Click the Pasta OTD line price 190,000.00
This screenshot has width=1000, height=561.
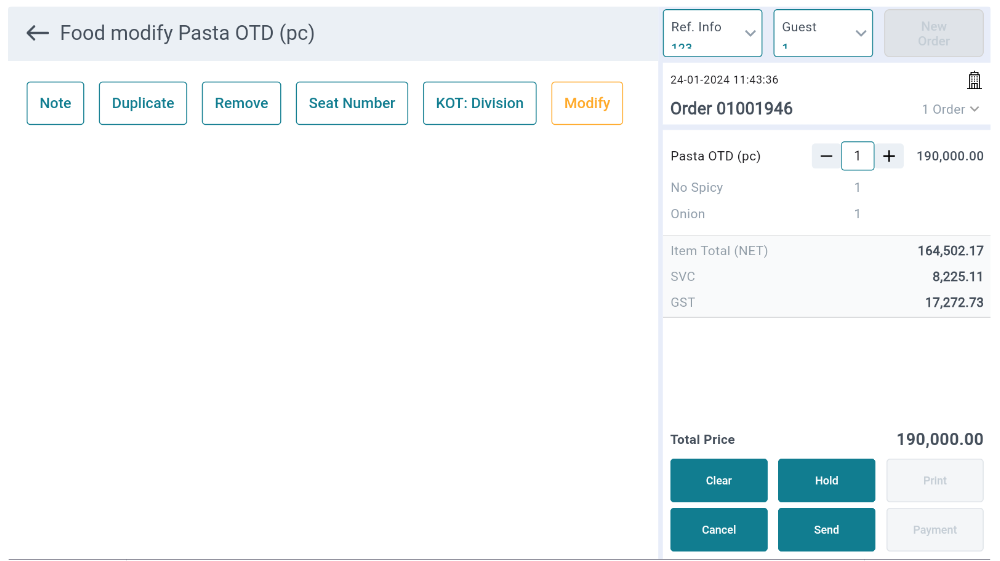(x=950, y=156)
